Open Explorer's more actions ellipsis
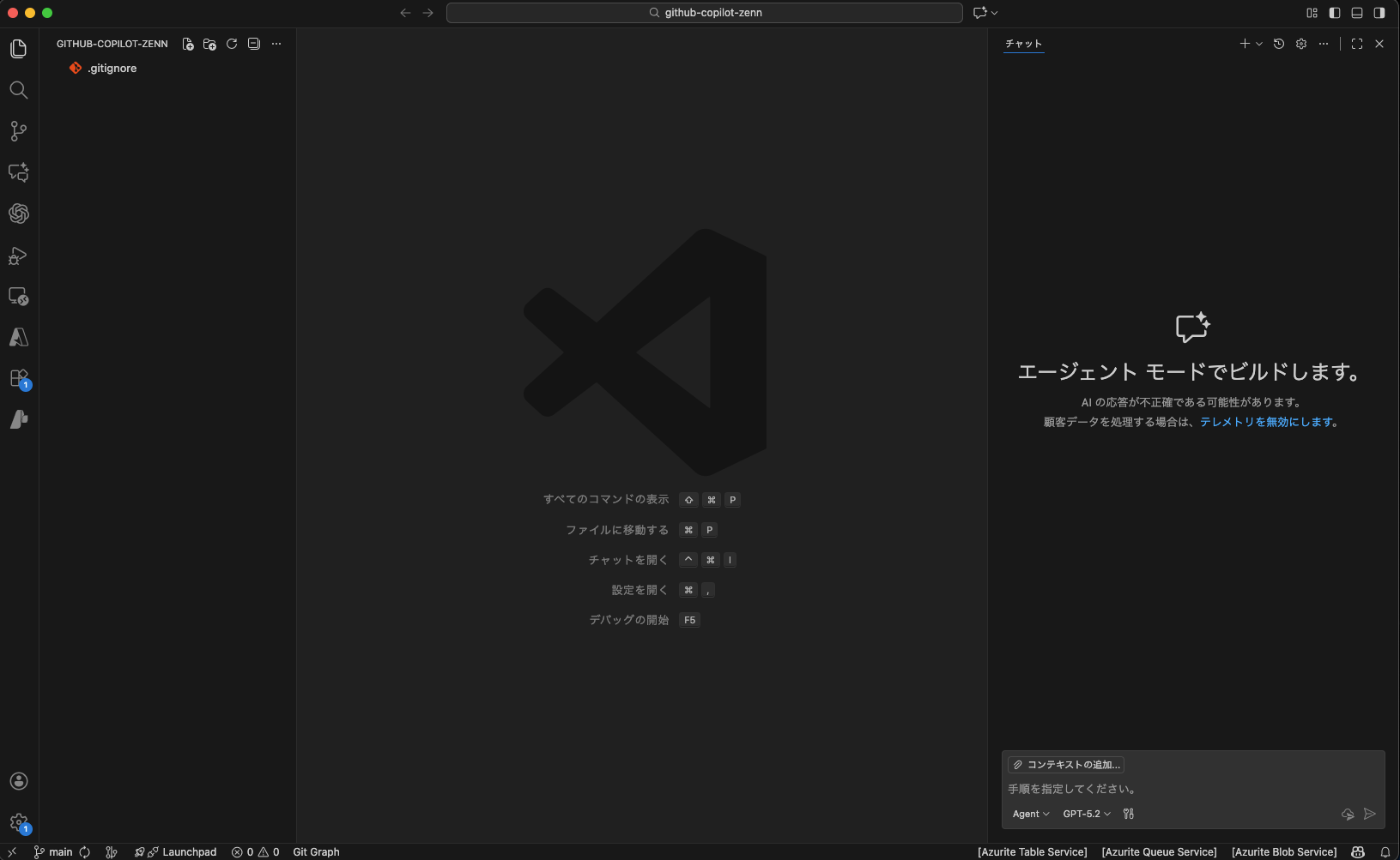Screen dimensions: 1400x860 [277, 44]
